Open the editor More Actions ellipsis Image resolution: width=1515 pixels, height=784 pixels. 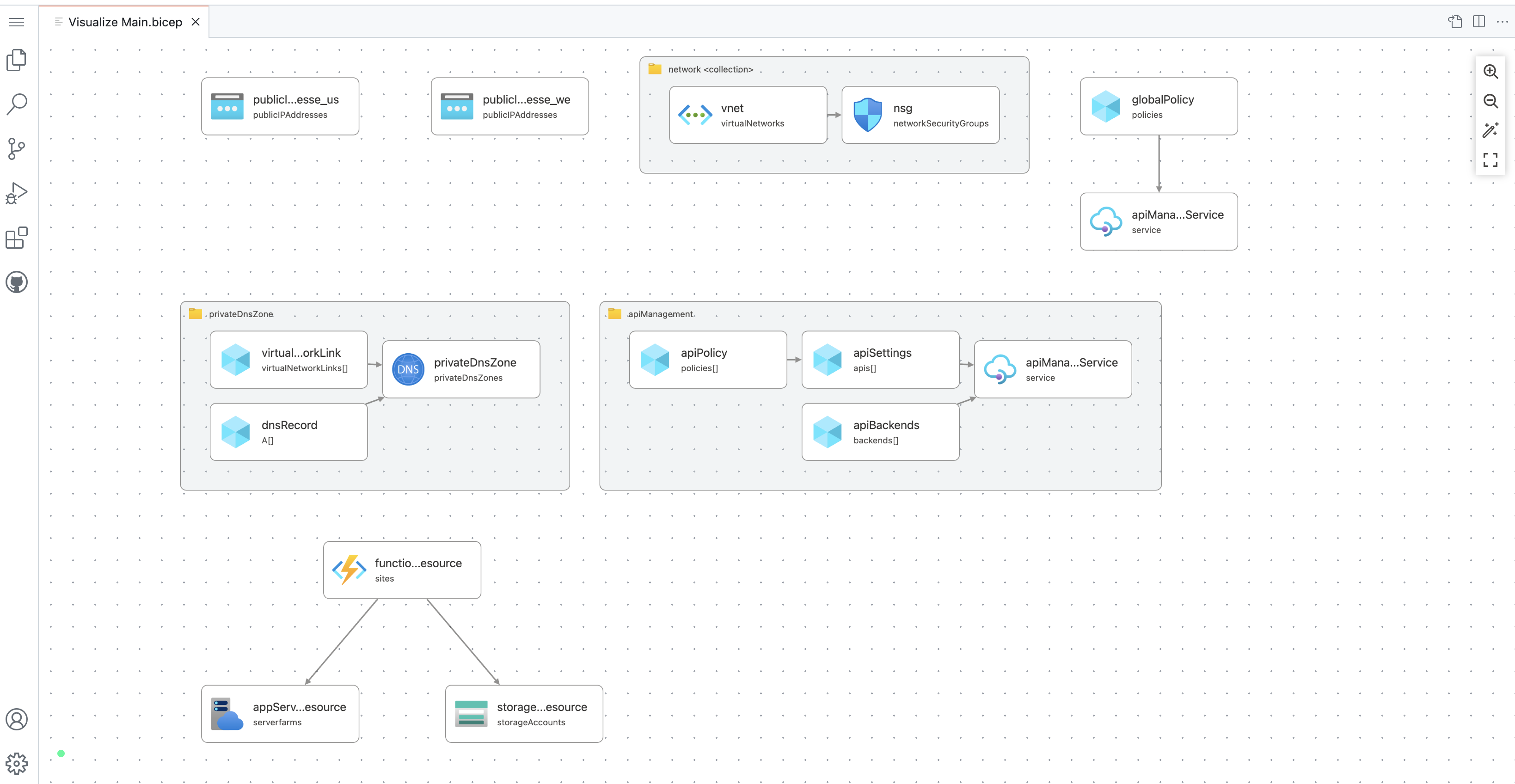coord(1502,22)
